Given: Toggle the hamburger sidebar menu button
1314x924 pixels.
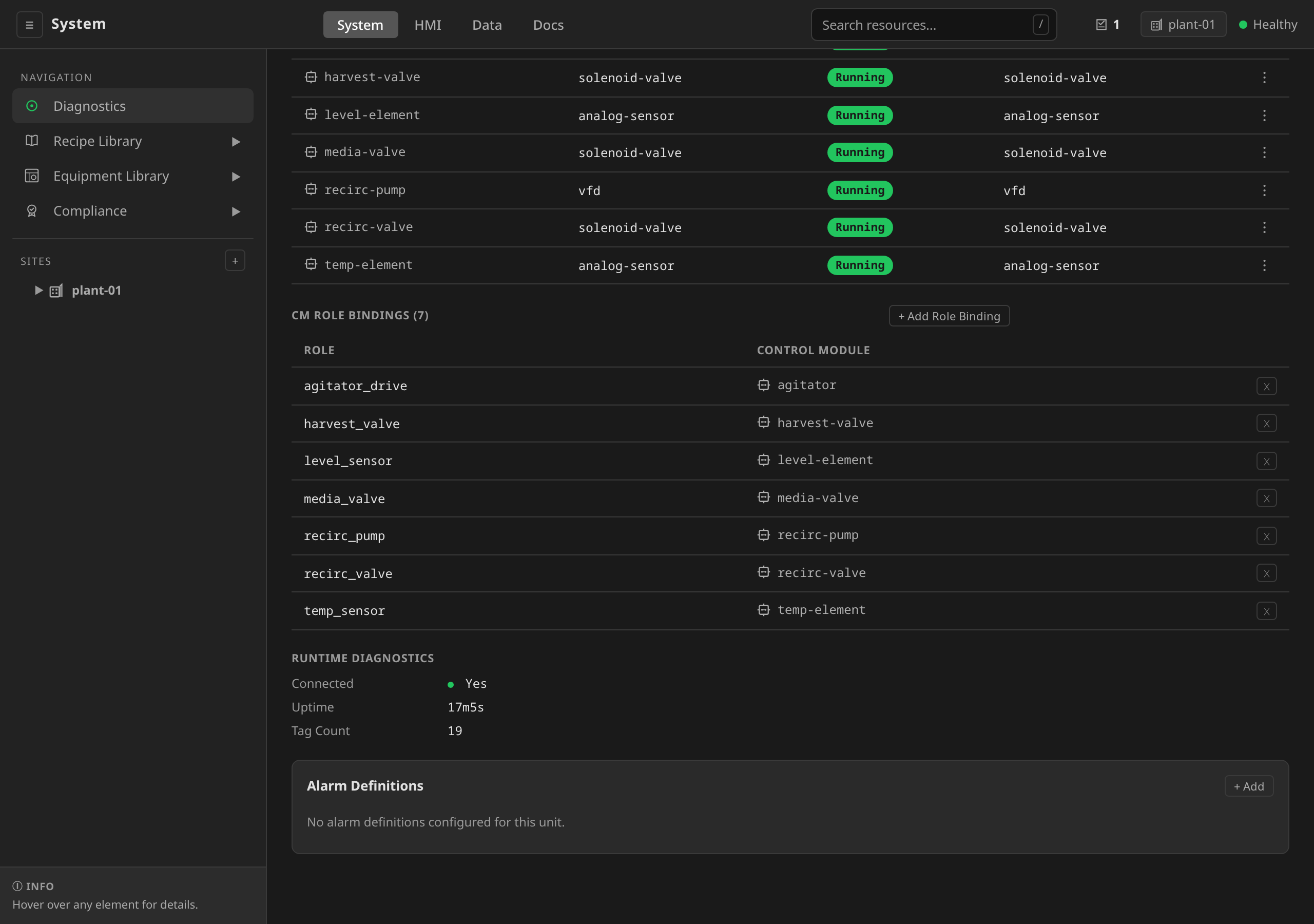Looking at the screenshot, I should 29,25.
